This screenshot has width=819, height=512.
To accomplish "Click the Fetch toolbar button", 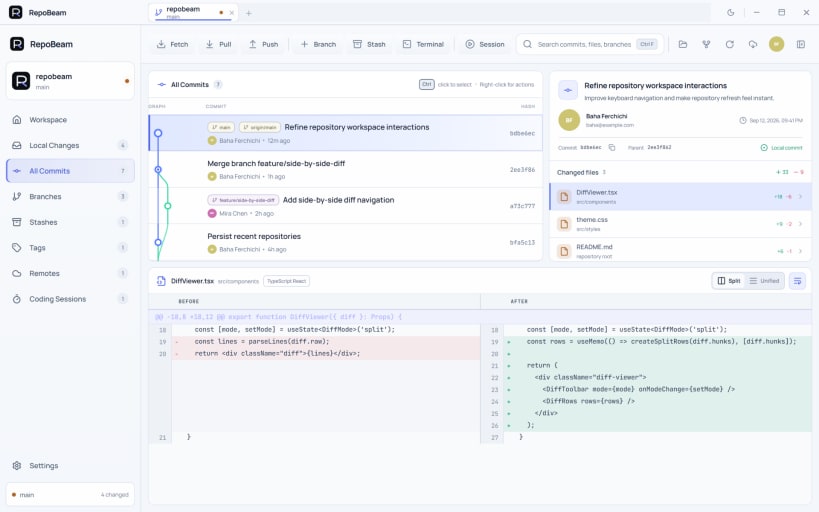I will click(x=172, y=44).
